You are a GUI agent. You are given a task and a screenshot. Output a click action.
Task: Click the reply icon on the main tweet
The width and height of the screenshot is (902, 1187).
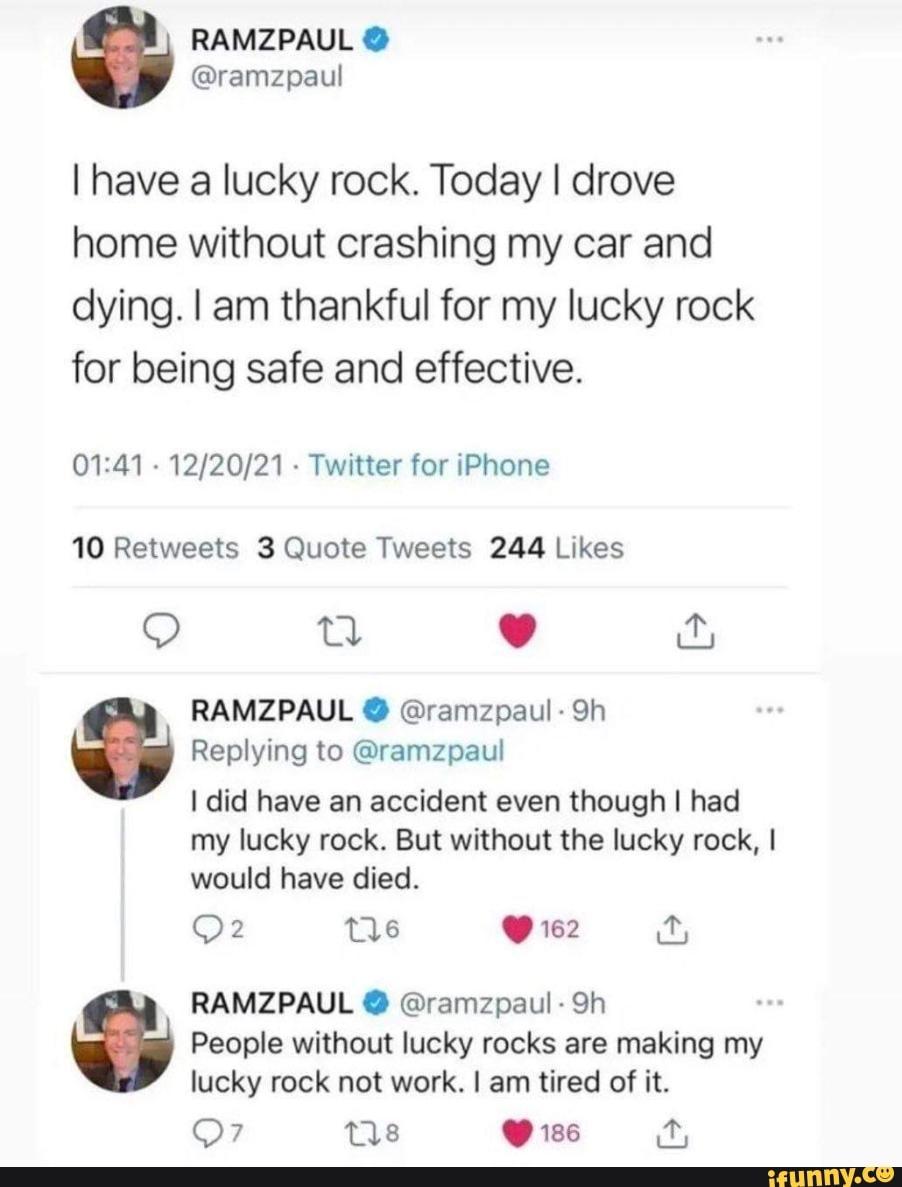pos(160,630)
